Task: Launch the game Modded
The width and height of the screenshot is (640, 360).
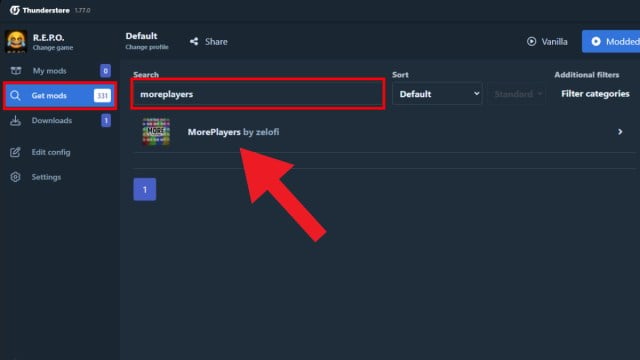Action: coord(611,41)
